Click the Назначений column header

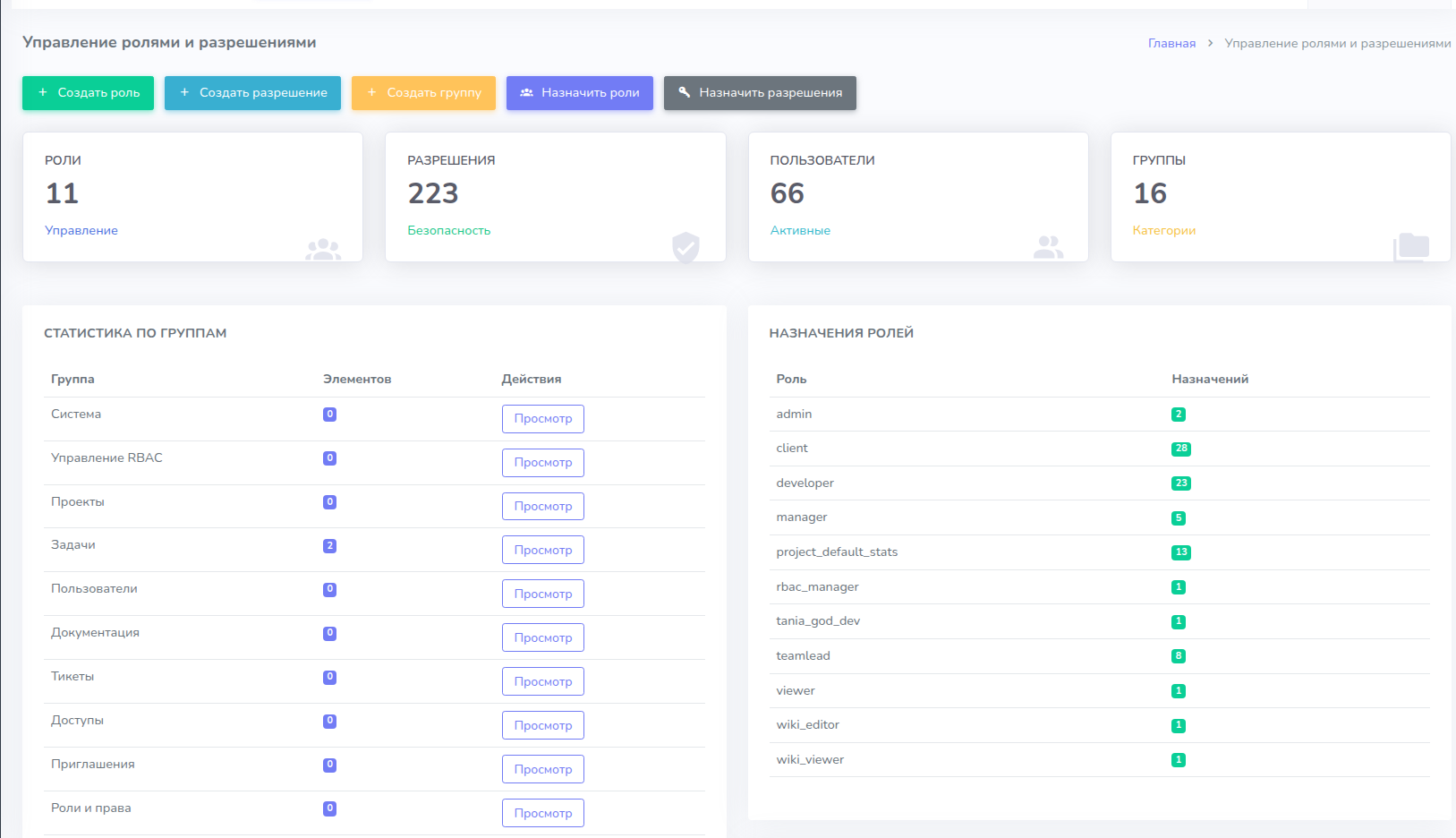pos(1210,379)
